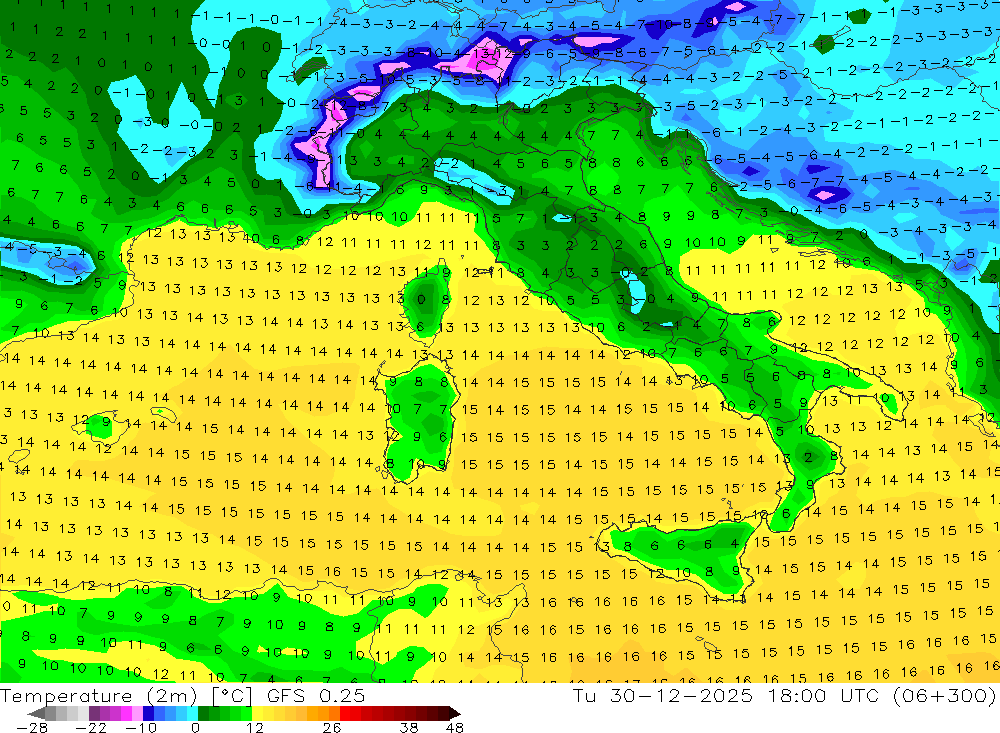Screen dimensions: 1000x733
Task: Click the 'GFS 0.25' model label
Action: tap(316, 696)
